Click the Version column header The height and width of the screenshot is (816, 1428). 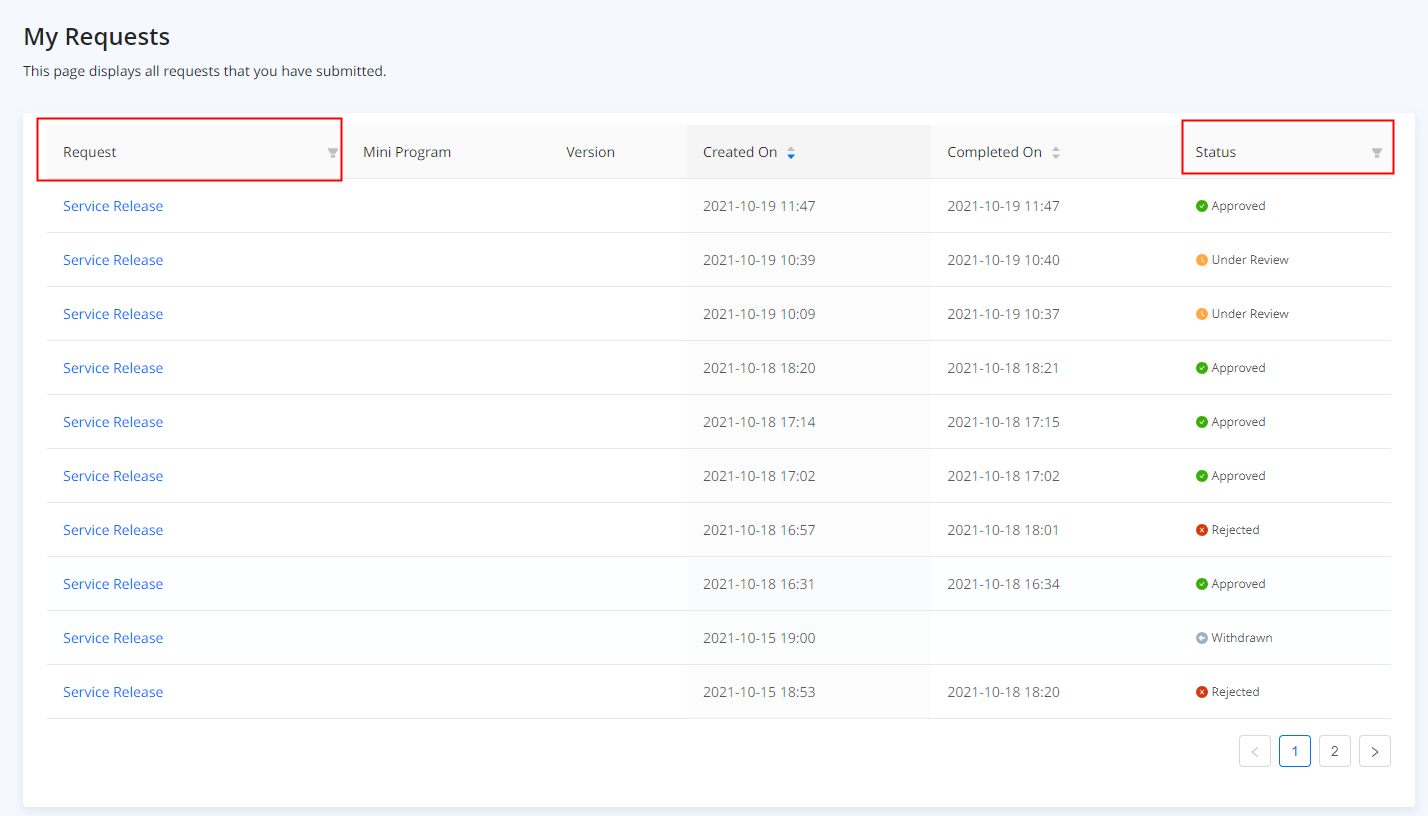(590, 153)
